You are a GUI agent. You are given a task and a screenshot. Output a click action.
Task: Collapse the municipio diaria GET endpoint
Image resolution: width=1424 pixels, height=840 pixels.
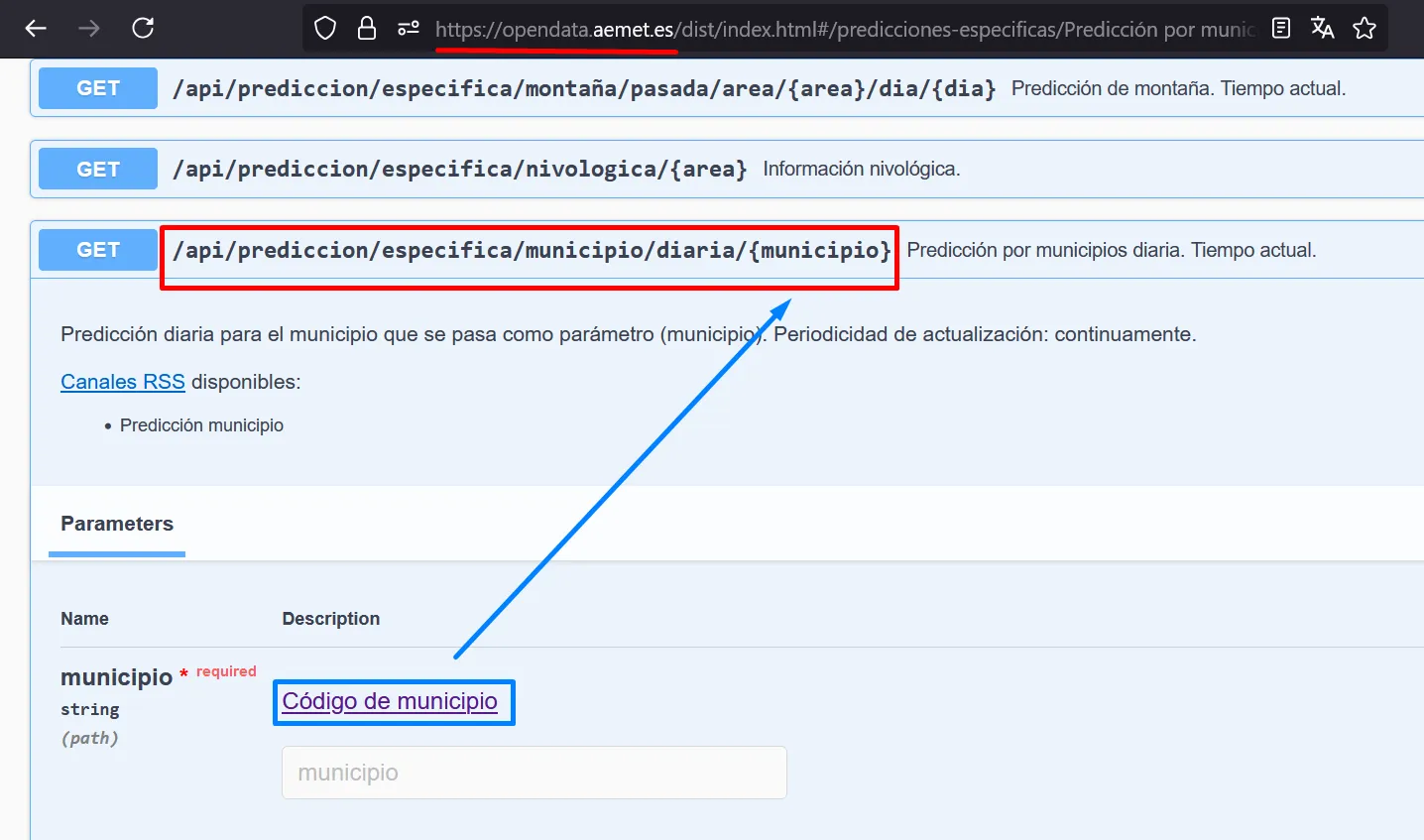tap(97, 250)
